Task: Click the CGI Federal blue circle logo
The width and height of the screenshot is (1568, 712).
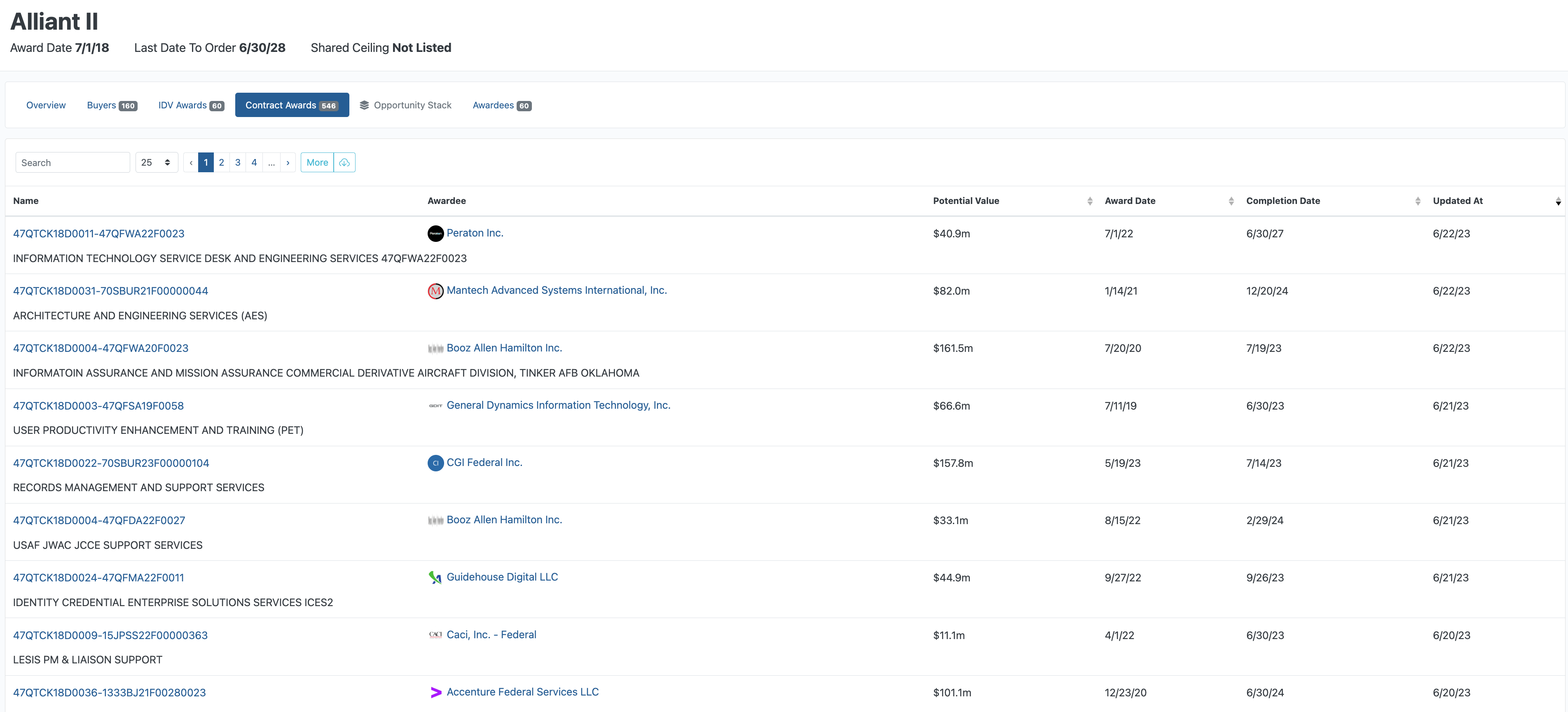Action: point(435,463)
